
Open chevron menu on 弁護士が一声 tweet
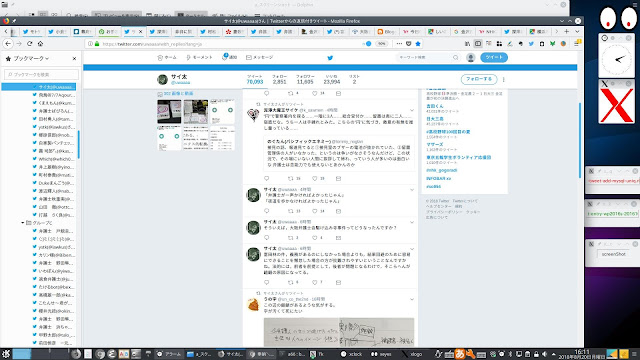tap(412, 190)
